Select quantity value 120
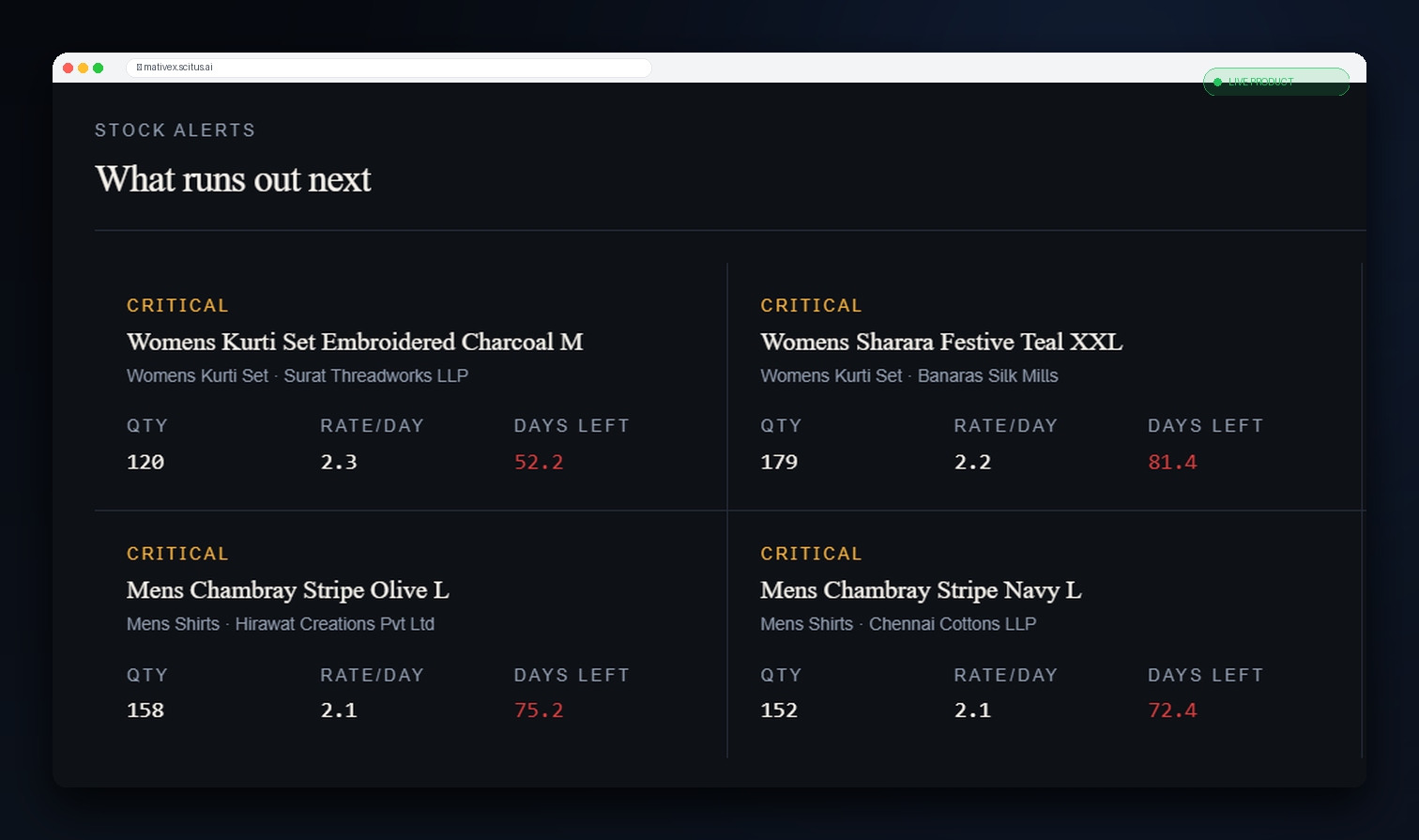 pos(145,462)
